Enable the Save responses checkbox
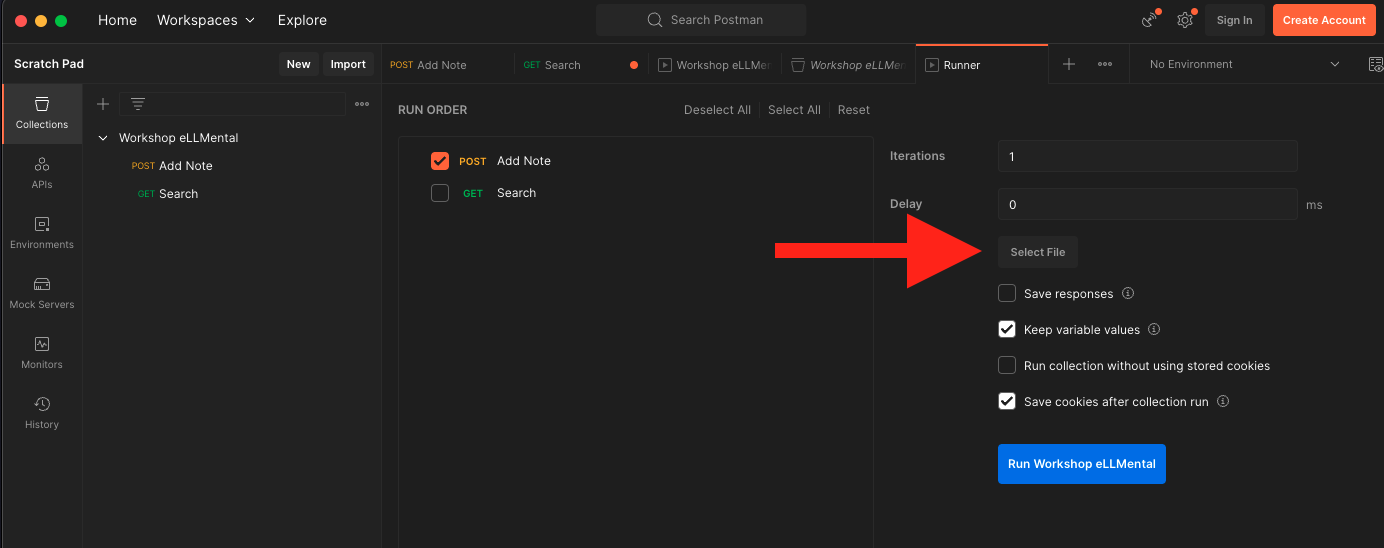Image resolution: width=1384 pixels, height=548 pixels. click(1007, 294)
